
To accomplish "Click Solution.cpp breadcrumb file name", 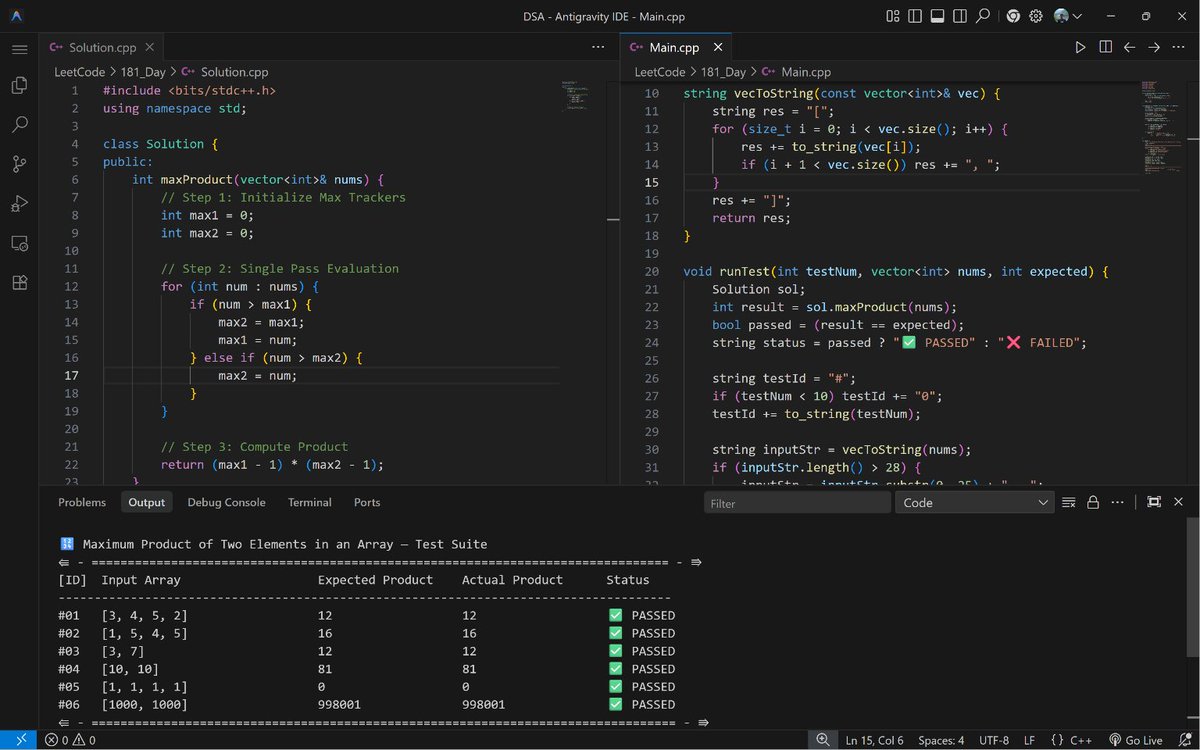I will 234,72.
